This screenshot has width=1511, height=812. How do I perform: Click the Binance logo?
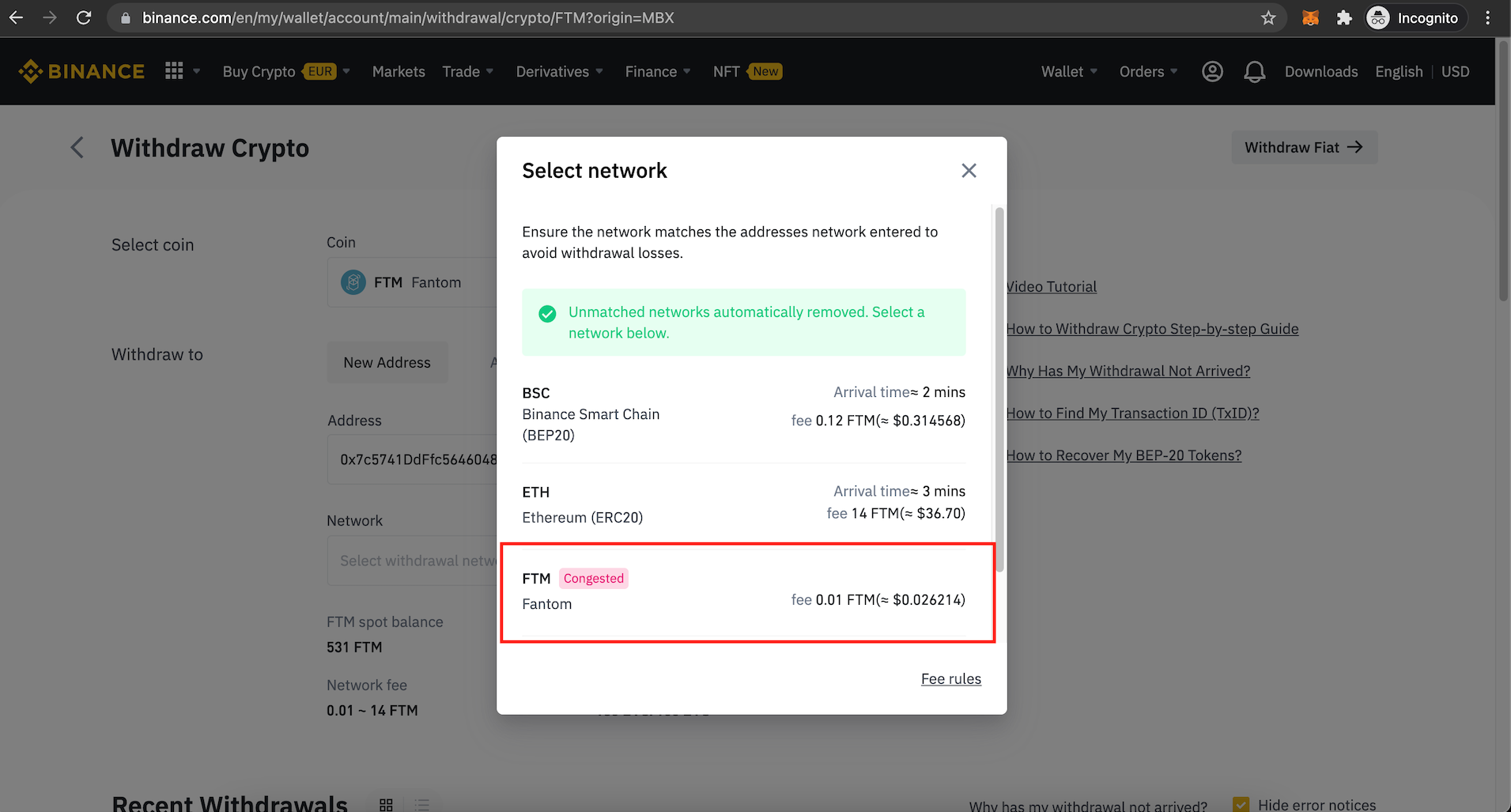tap(81, 71)
